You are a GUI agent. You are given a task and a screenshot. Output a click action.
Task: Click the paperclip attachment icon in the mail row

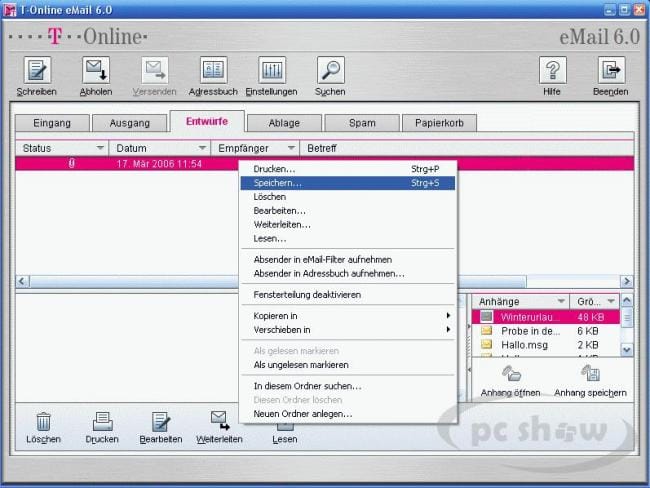tap(71, 163)
